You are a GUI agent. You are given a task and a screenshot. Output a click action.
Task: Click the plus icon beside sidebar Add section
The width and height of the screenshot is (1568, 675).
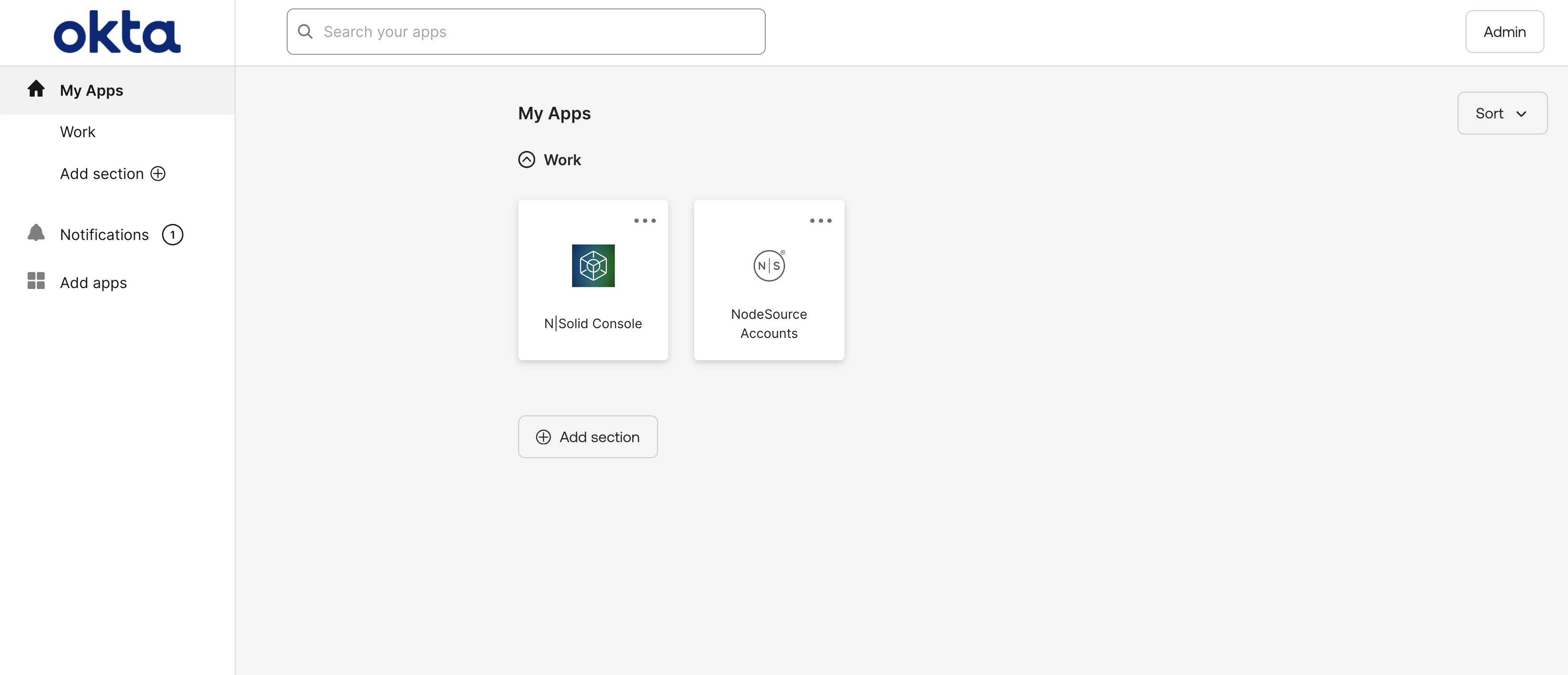tap(158, 174)
